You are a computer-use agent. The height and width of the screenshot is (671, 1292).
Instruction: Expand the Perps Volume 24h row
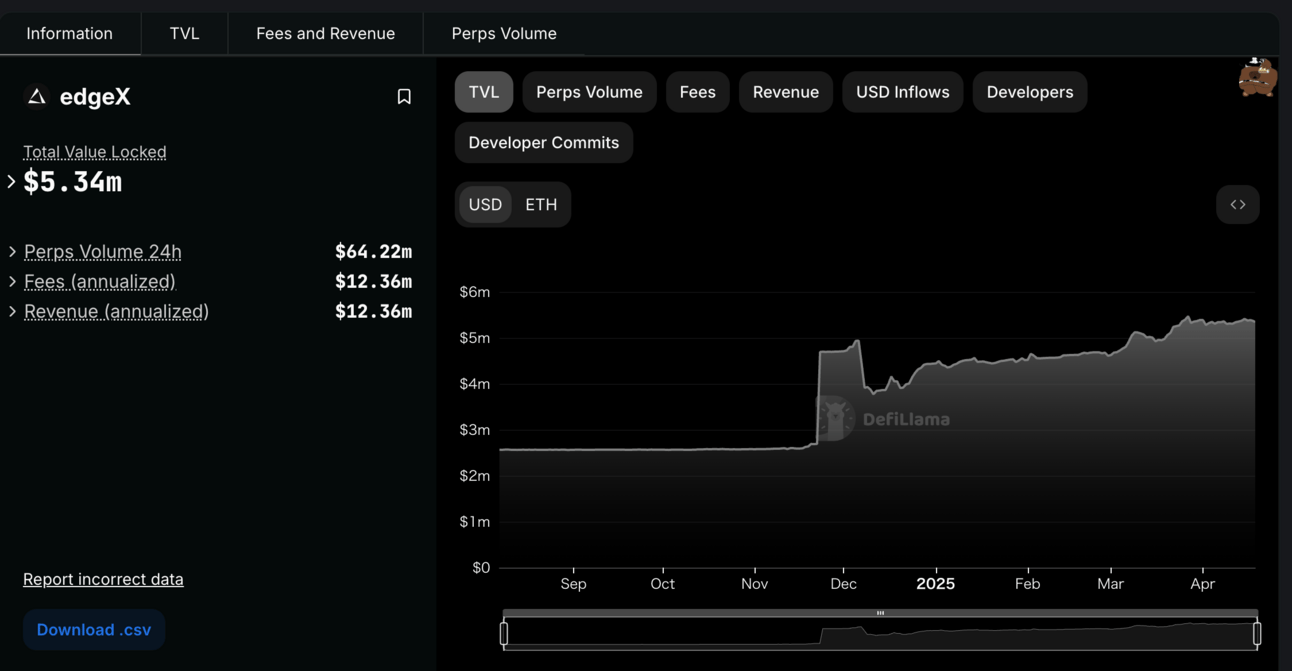(x=12, y=251)
